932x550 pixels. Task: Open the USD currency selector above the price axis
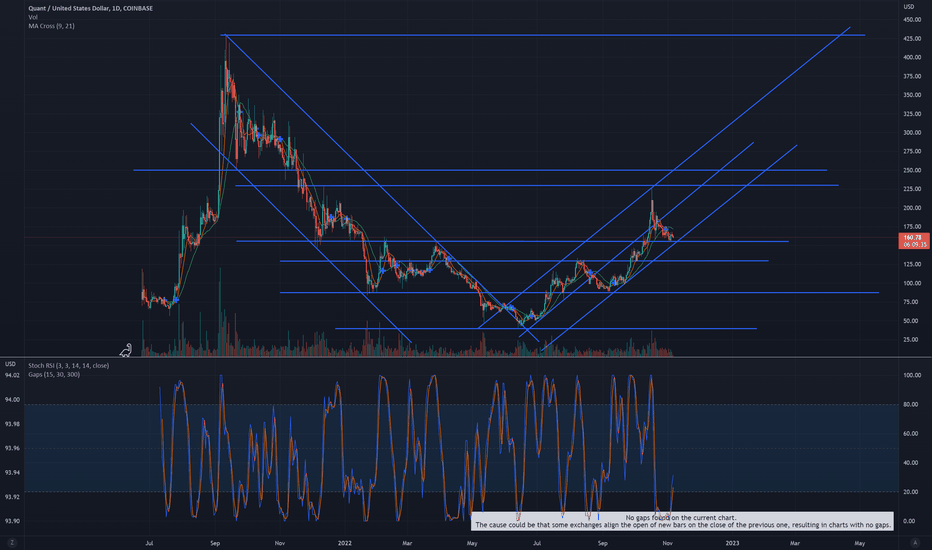pyautogui.click(x=909, y=7)
